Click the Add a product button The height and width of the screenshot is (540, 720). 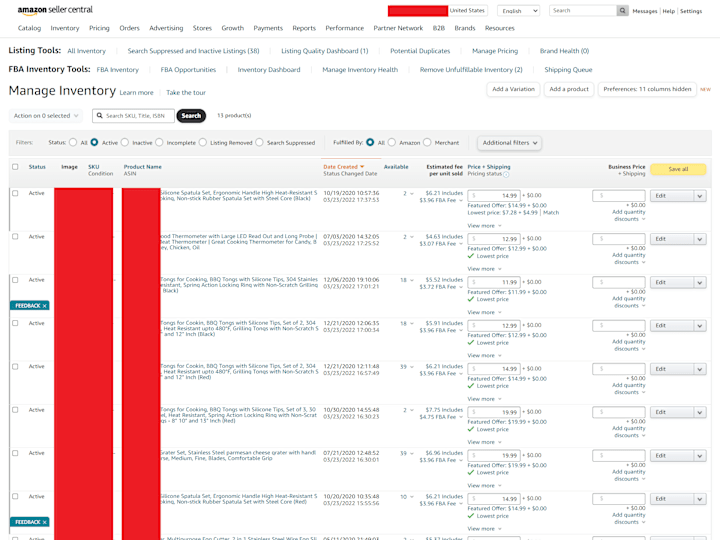[x=569, y=89]
